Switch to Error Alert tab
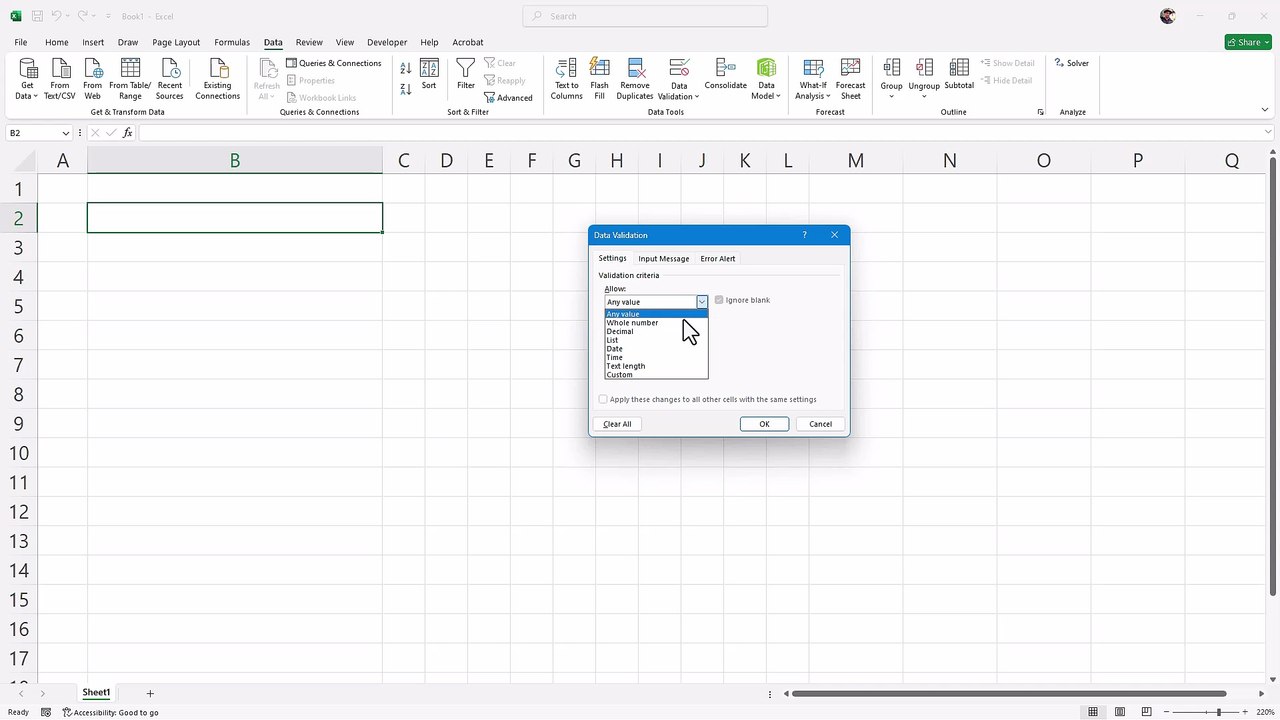The width and height of the screenshot is (1280, 720). pos(718,258)
